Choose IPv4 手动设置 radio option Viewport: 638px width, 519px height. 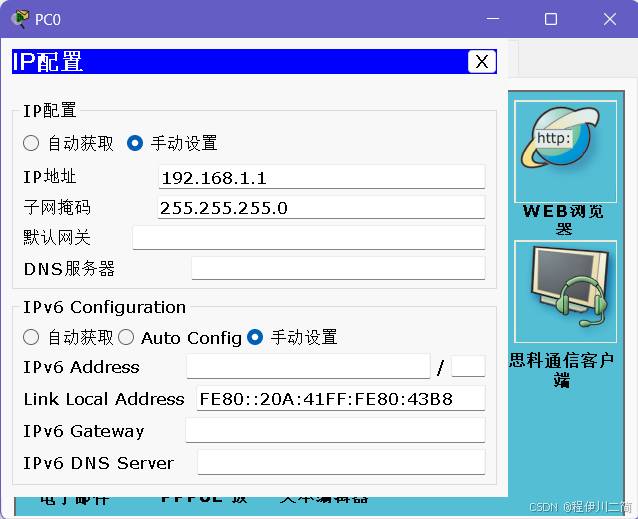(x=135, y=143)
